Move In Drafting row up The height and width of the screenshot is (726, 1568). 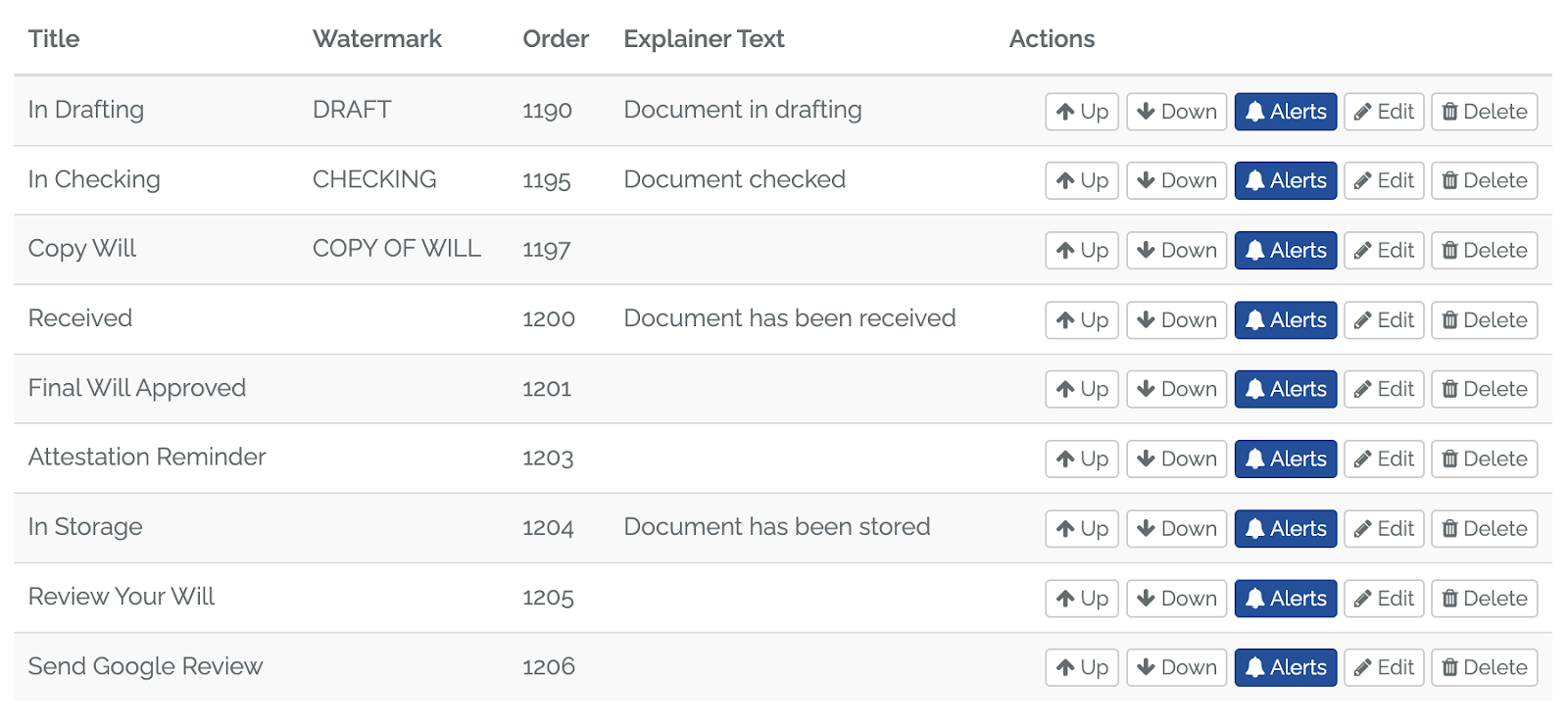1082,112
